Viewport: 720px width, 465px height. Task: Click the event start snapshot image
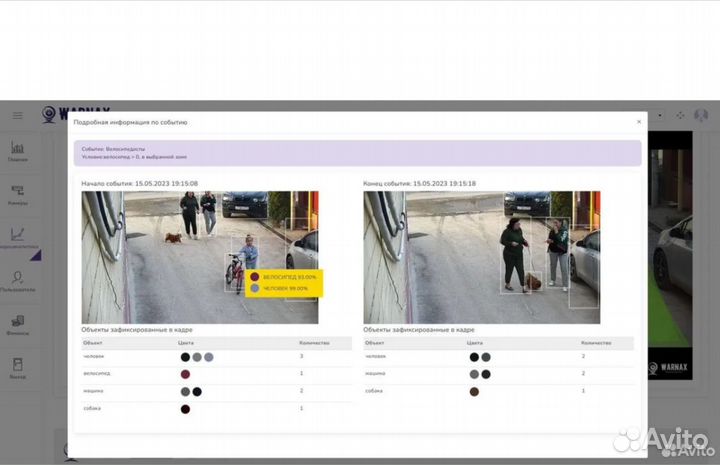point(200,257)
